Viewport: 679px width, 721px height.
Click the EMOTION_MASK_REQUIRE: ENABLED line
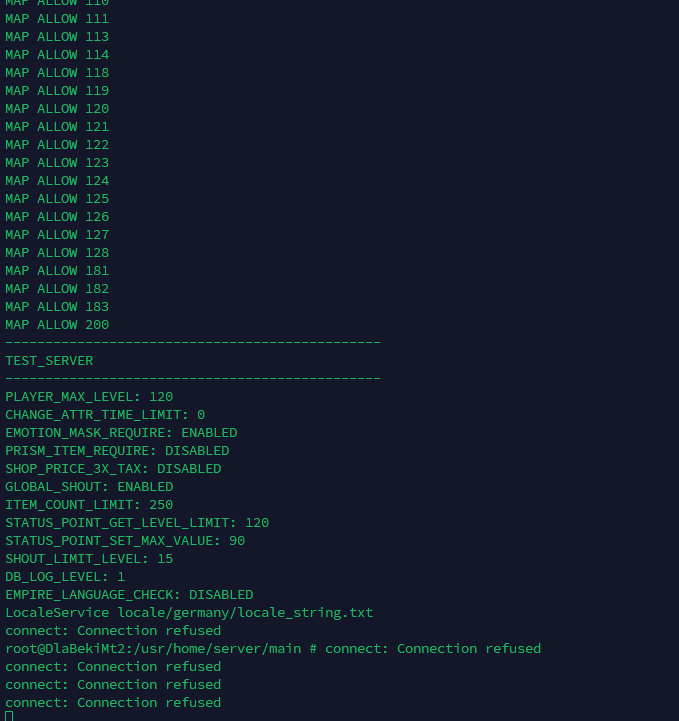121,433
